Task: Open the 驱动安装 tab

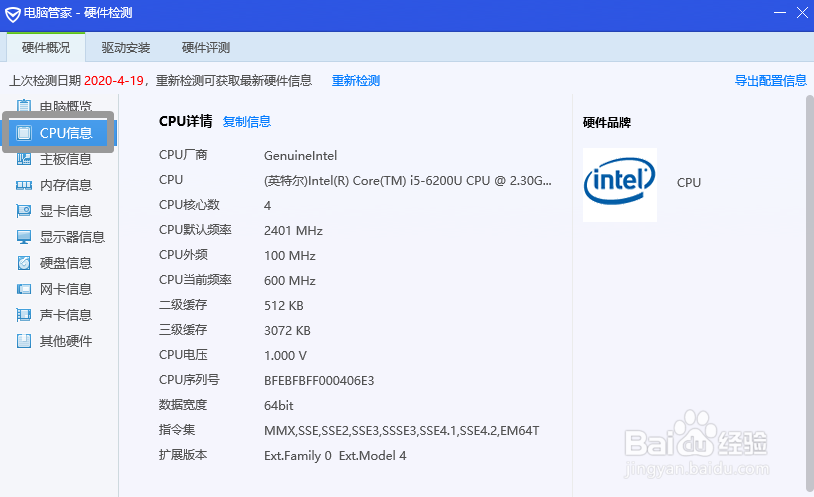Action: pos(126,47)
